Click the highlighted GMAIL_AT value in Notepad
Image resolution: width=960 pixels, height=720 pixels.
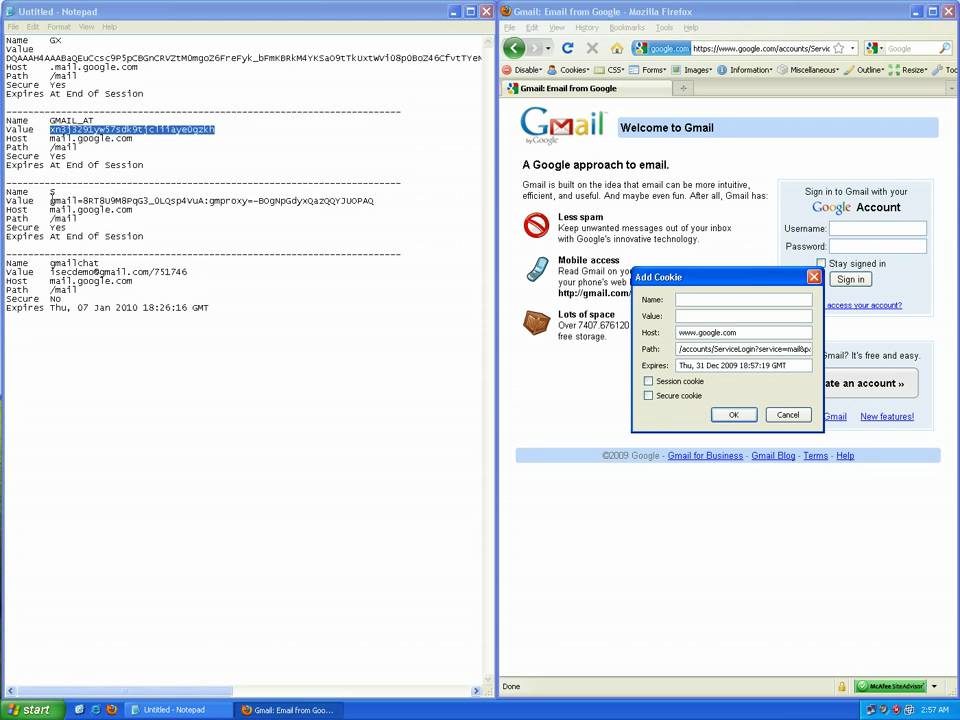point(132,129)
